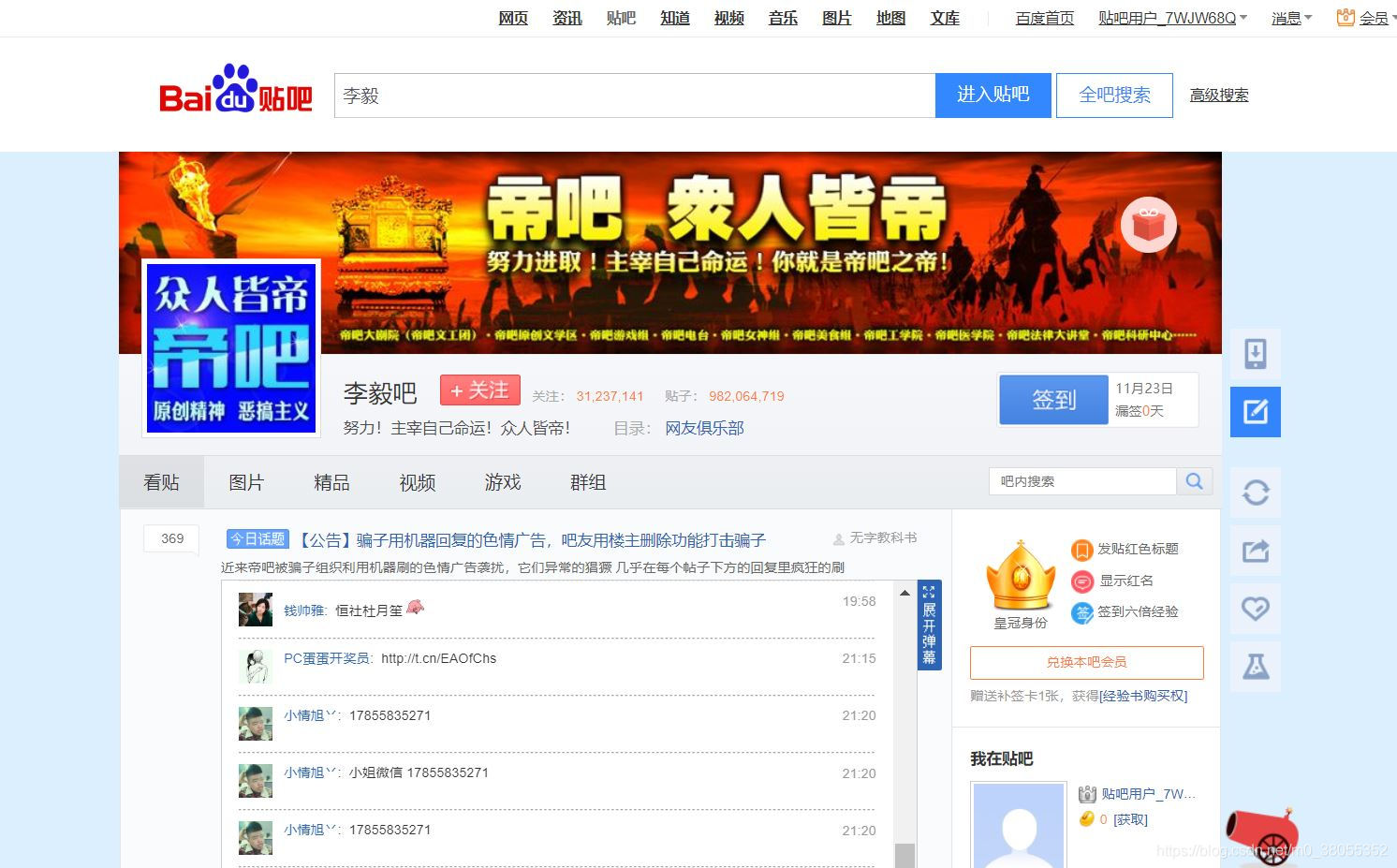Click the http://t.cn/EAOfChs reply link
Image resolution: width=1397 pixels, height=868 pixels.
point(439,658)
